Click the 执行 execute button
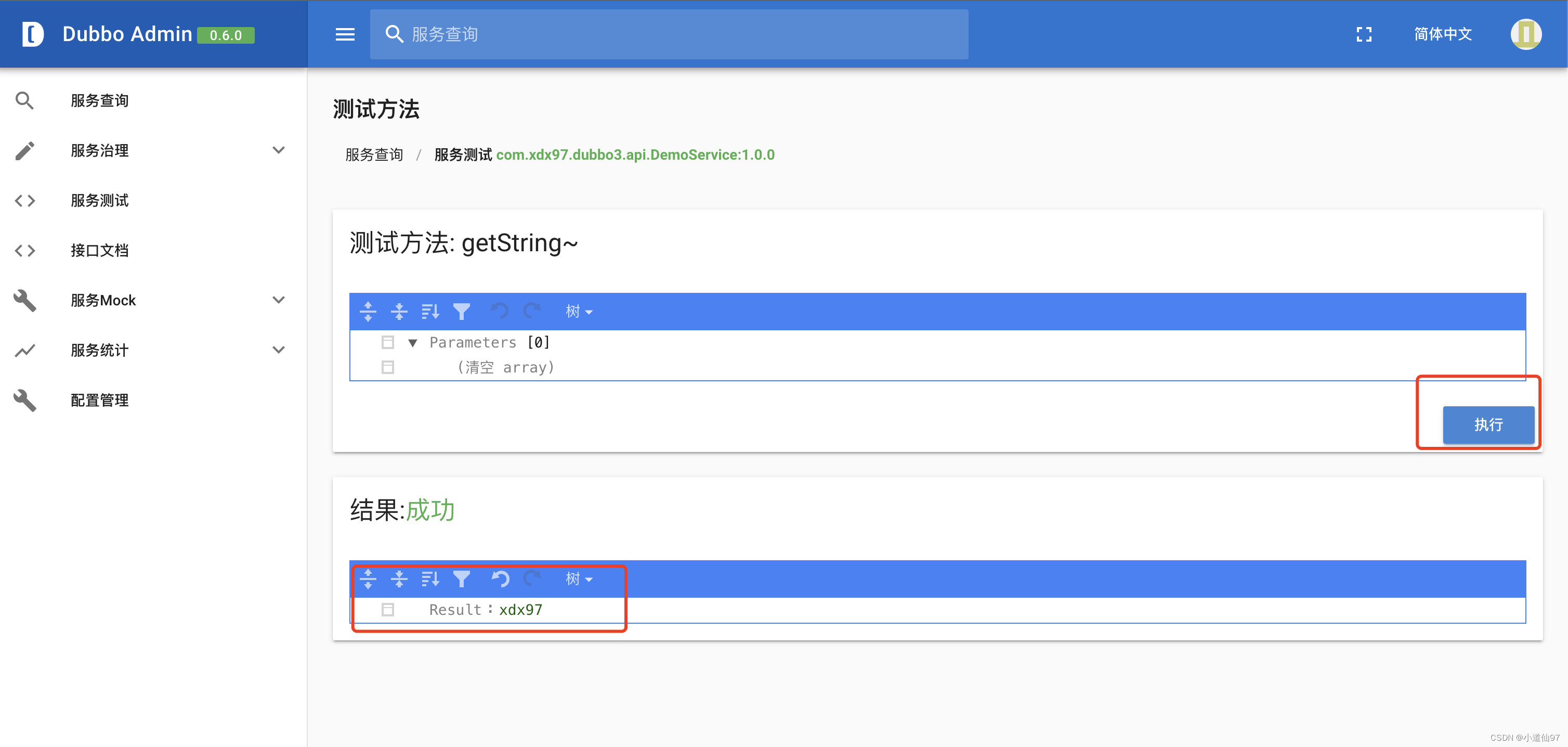Image resolution: width=1568 pixels, height=747 pixels. tap(1489, 424)
